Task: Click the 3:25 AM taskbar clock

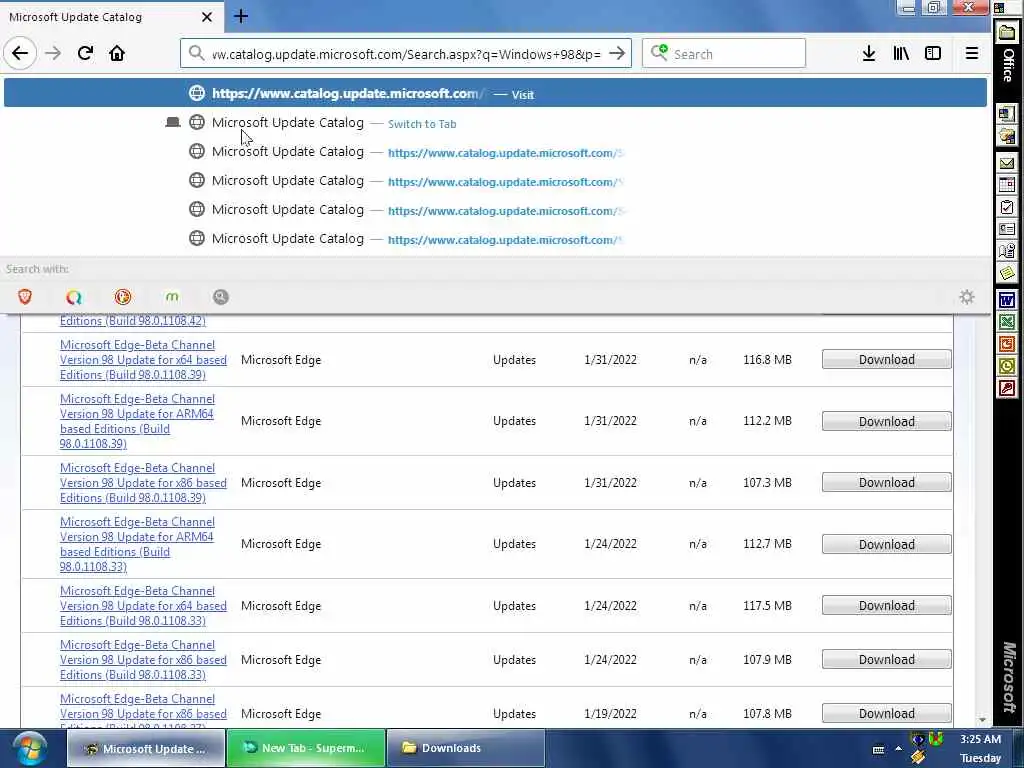Action: coord(980,739)
